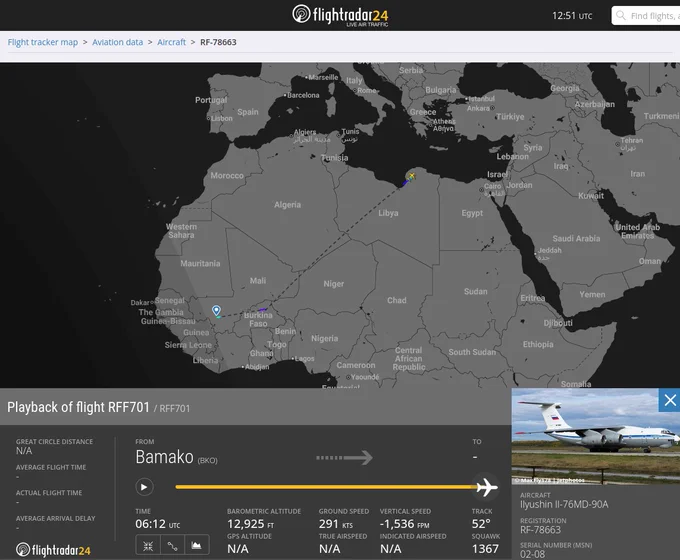This screenshot has height=560, width=680.
Task: Click the search magnifier icon
Action: [621, 16]
